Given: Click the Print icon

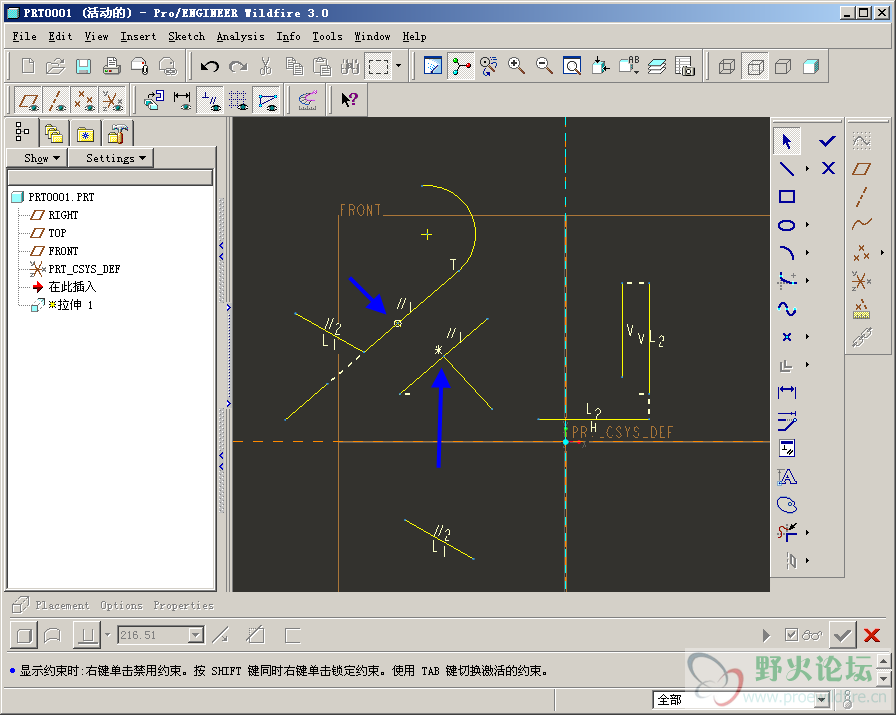Looking at the screenshot, I should 111,66.
